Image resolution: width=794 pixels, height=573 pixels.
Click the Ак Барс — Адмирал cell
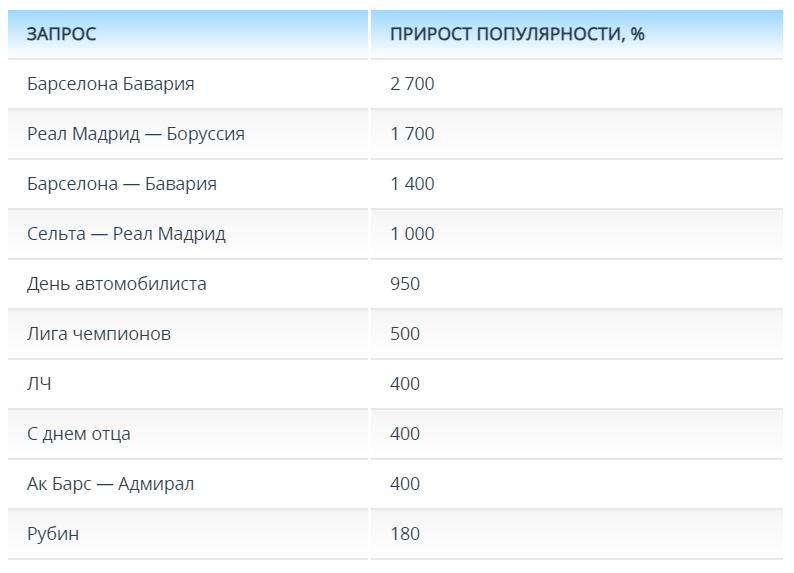pos(110,484)
